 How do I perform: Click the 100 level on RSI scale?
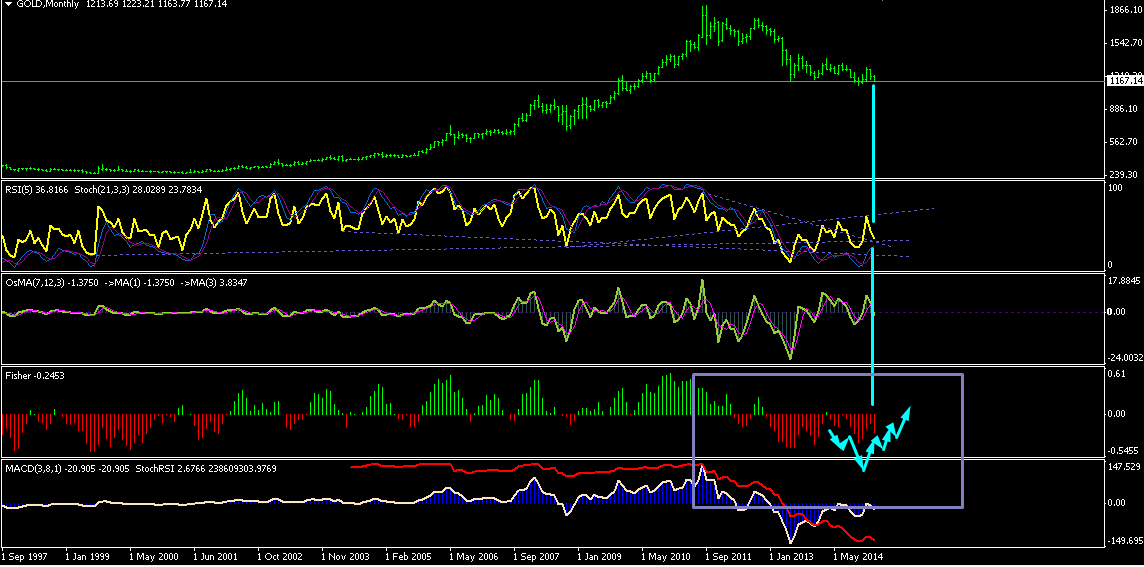(x=1118, y=188)
